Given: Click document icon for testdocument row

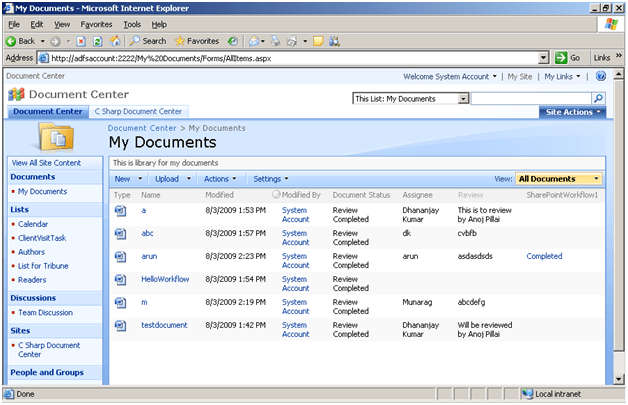Looking at the screenshot, I should 121,325.
